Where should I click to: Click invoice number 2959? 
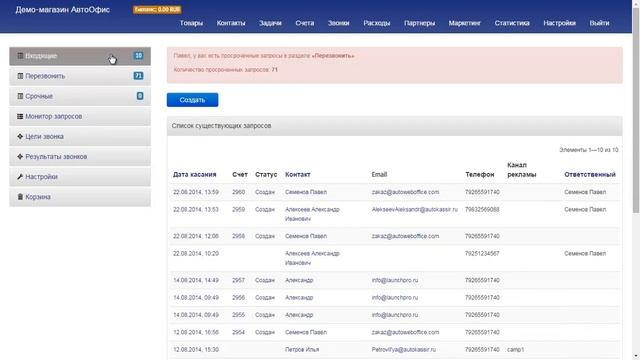[x=238, y=209]
